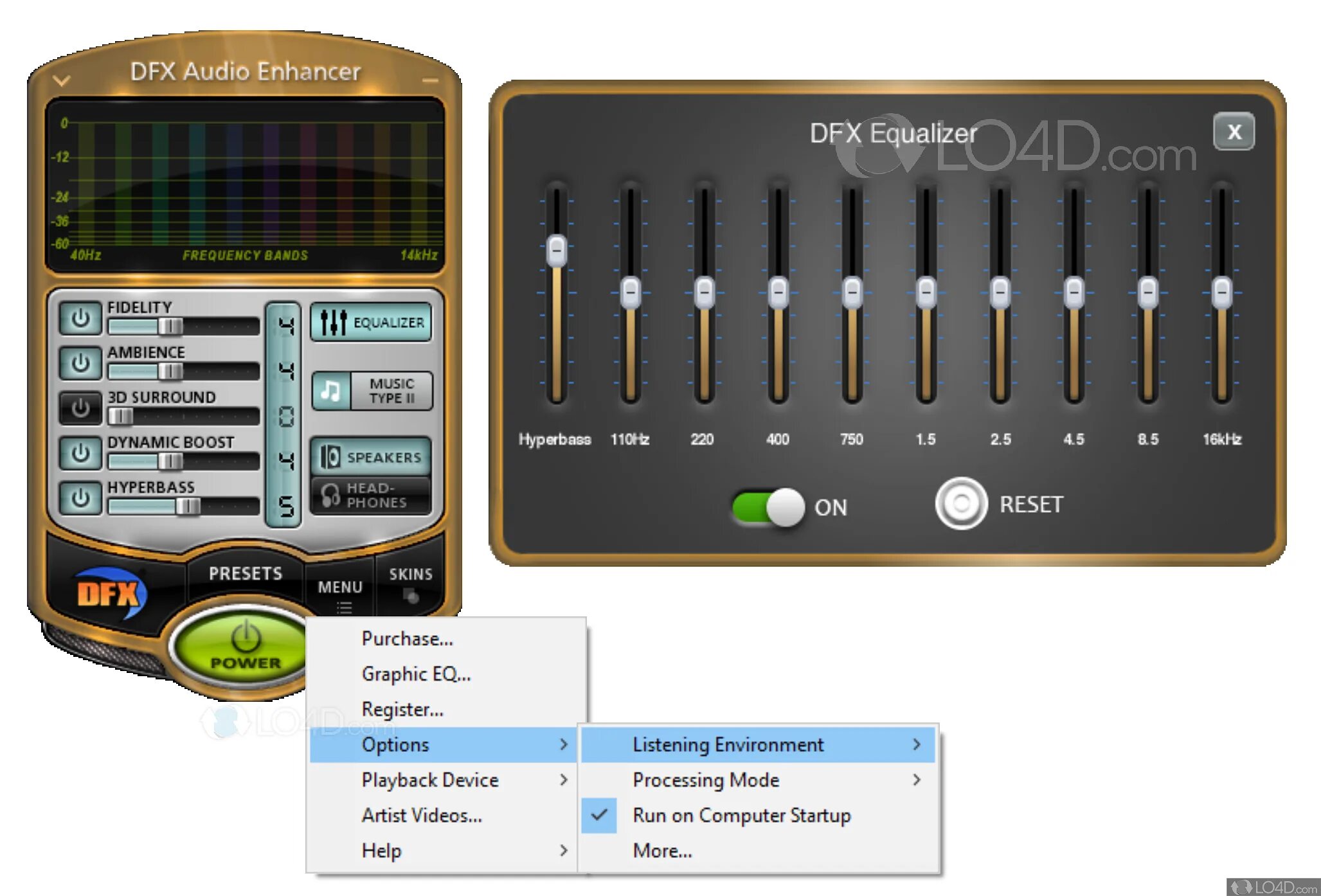
Task: Click the round Reset equalizer icon
Action: 961,504
